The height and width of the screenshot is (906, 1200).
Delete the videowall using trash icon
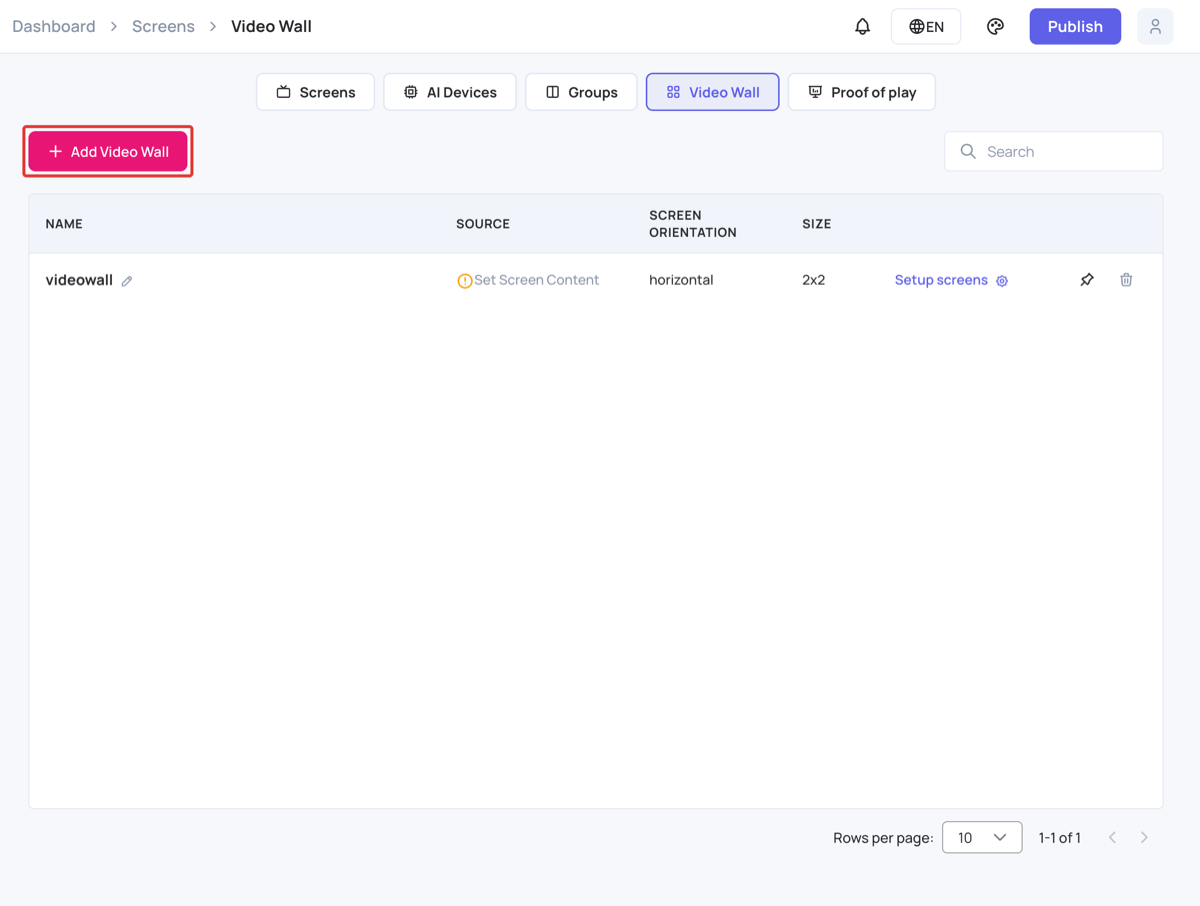coord(1126,280)
